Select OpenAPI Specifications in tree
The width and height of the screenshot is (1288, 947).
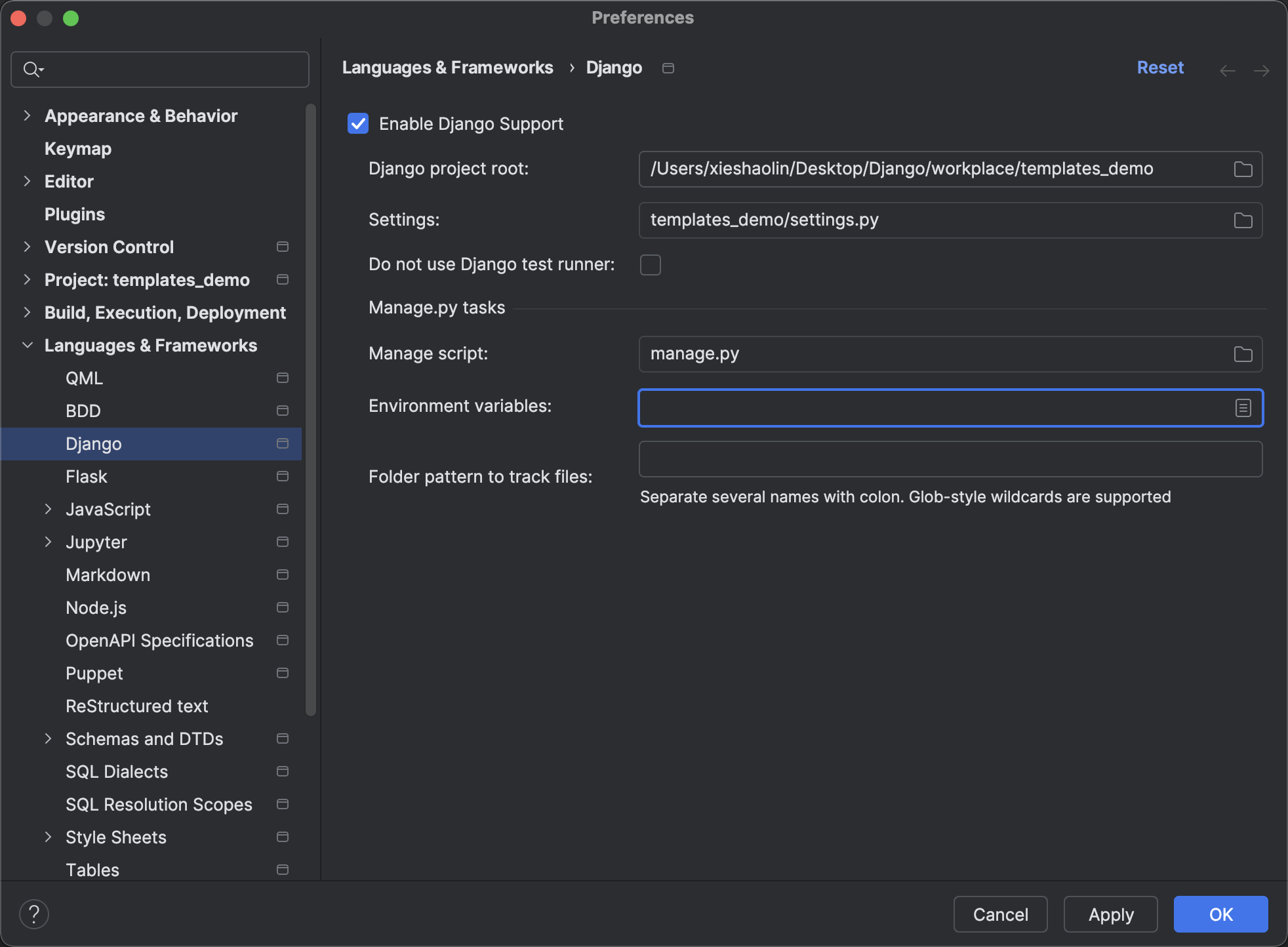pyautogui.click(x=159, y=641)
